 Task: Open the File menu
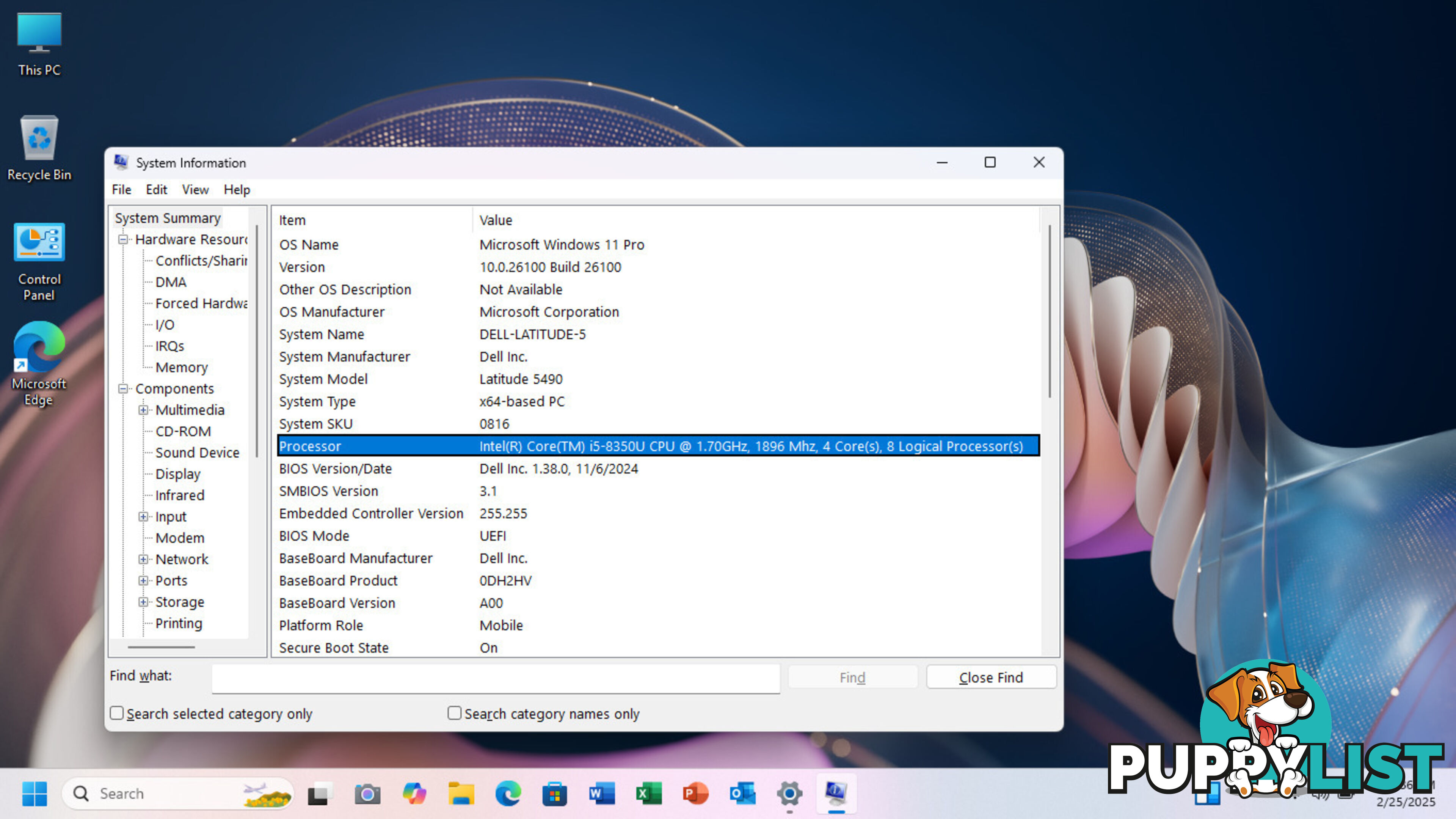tap(121, 189)
